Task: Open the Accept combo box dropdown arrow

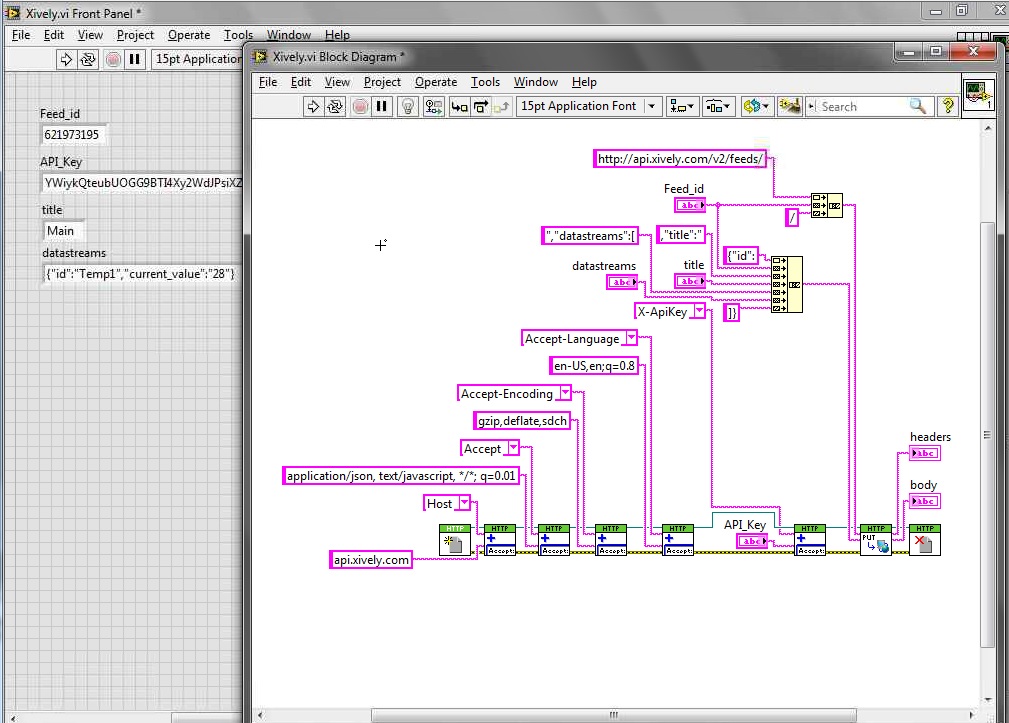Action: tap(513, 448)
